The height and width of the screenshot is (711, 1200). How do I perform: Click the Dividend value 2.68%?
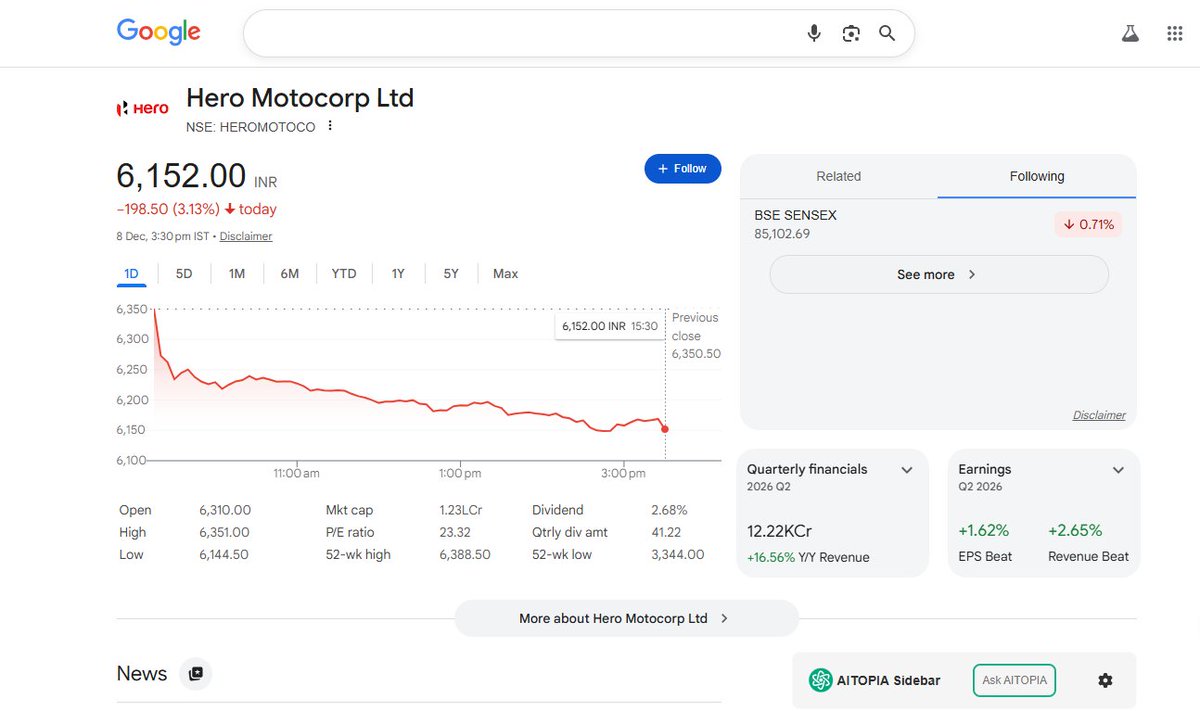pyautogui.click(x=669, y=510)
